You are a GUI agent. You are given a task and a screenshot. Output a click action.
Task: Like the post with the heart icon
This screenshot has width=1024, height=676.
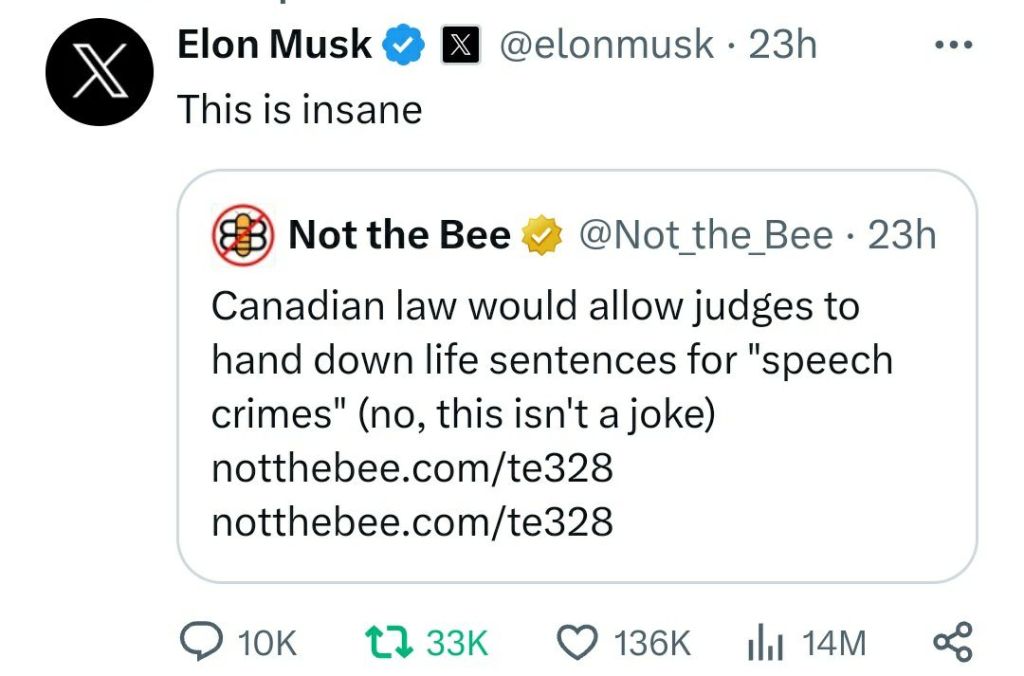pos(575,642)
